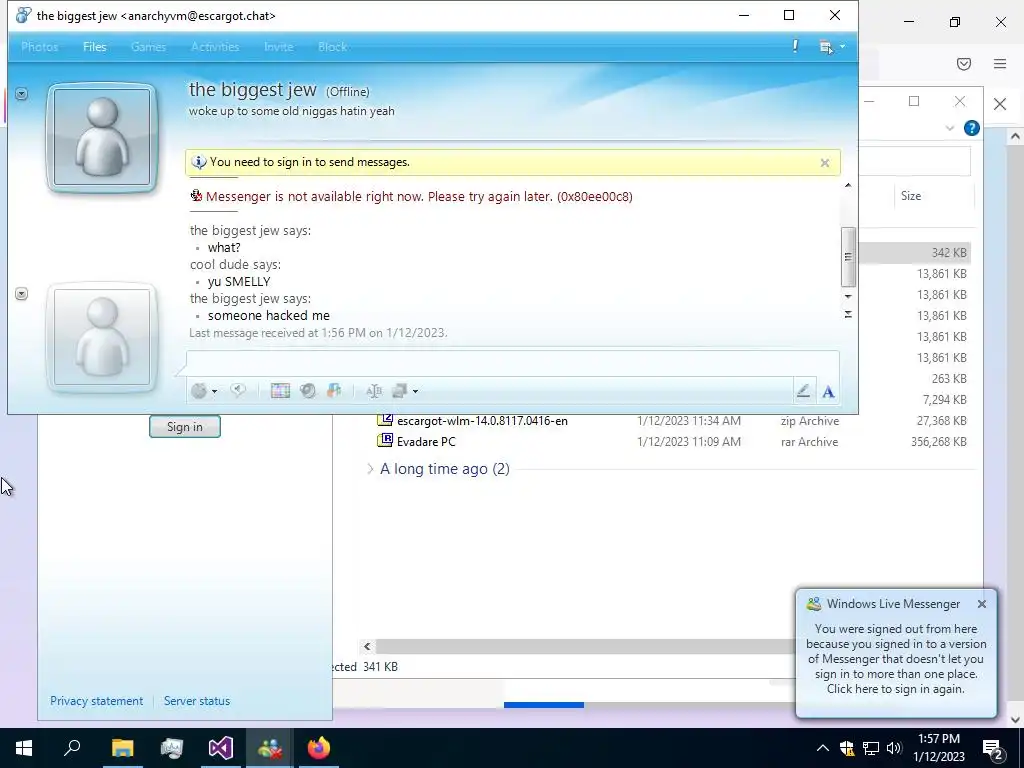This screenshot has width=1024, height=768.
Task: Expand the A long time ago group
Action: click(370, 469)
